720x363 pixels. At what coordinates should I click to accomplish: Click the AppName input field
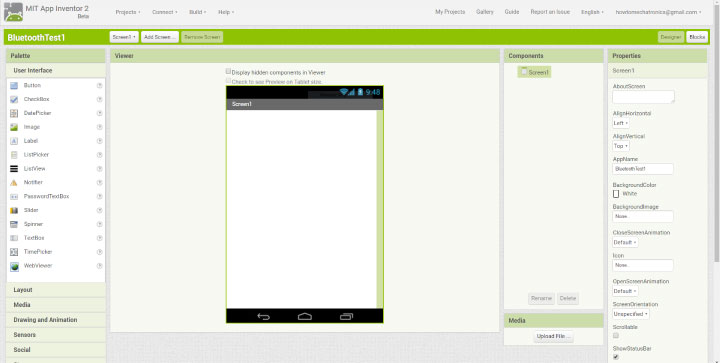[642, 169]
